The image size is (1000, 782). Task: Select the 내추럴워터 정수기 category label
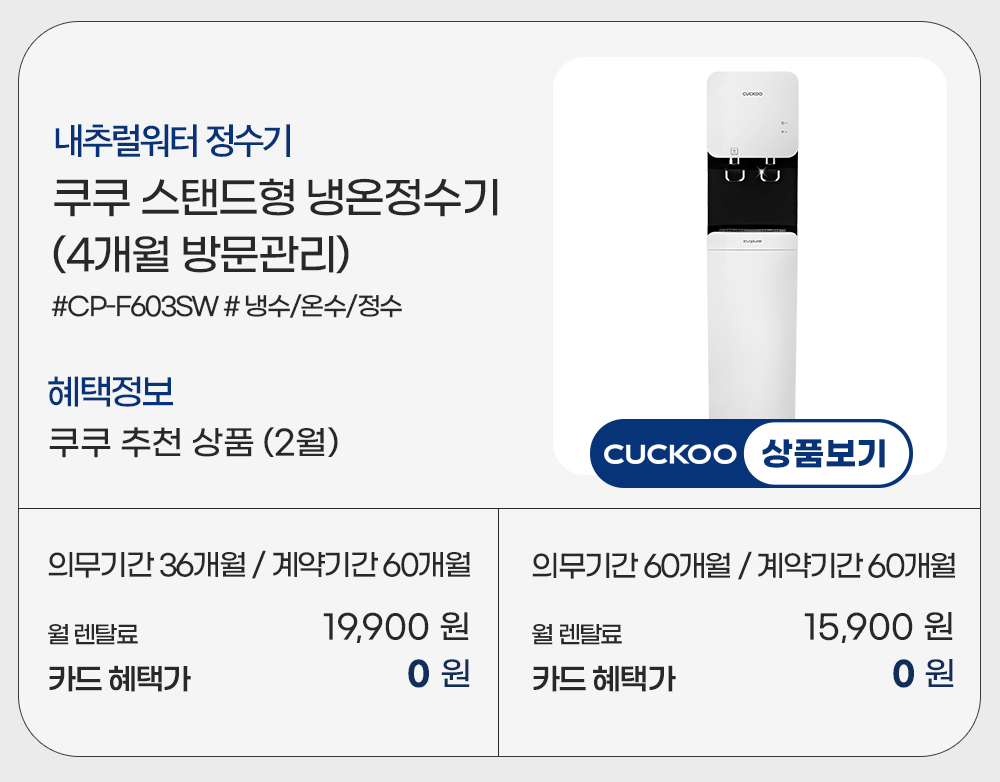click(x=172, y=141)
